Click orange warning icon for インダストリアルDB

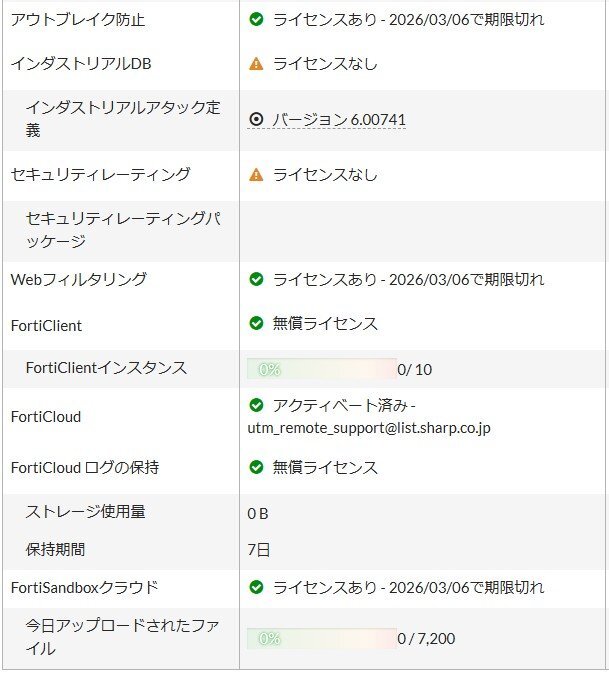tap(256, 64)
